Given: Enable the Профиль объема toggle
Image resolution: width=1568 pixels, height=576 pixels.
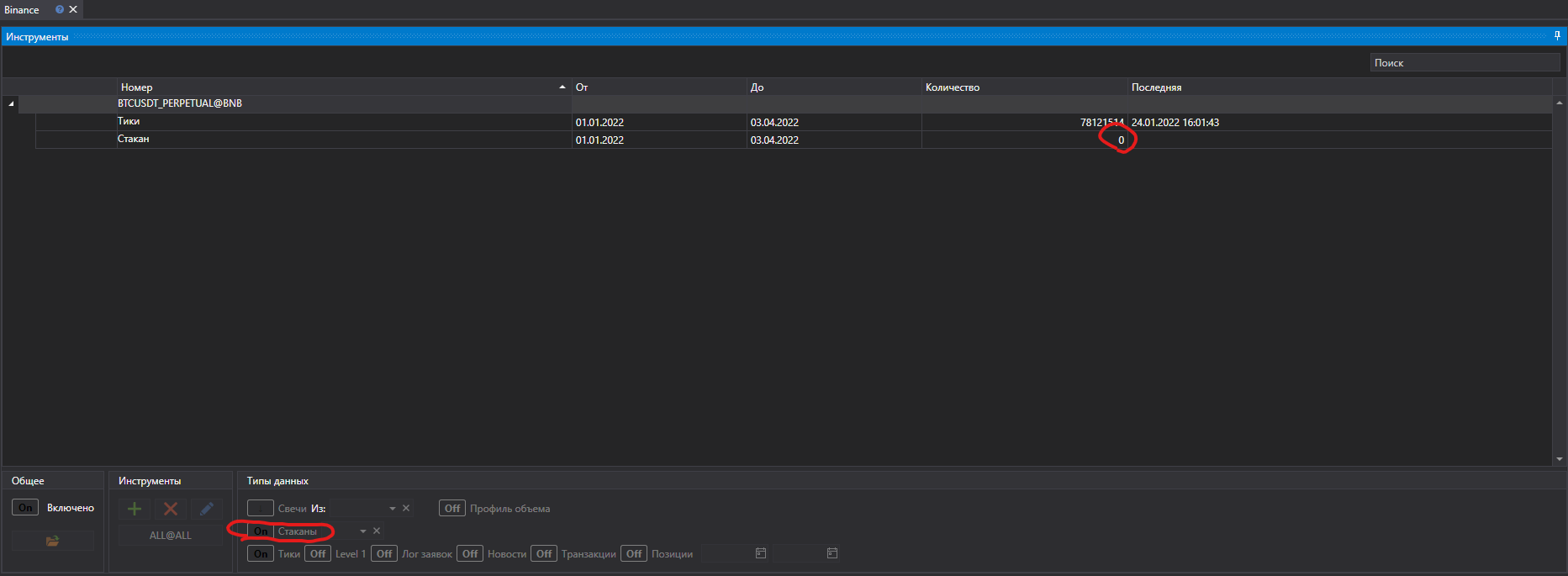Looking at the screenshot, I should coord(452,508).
